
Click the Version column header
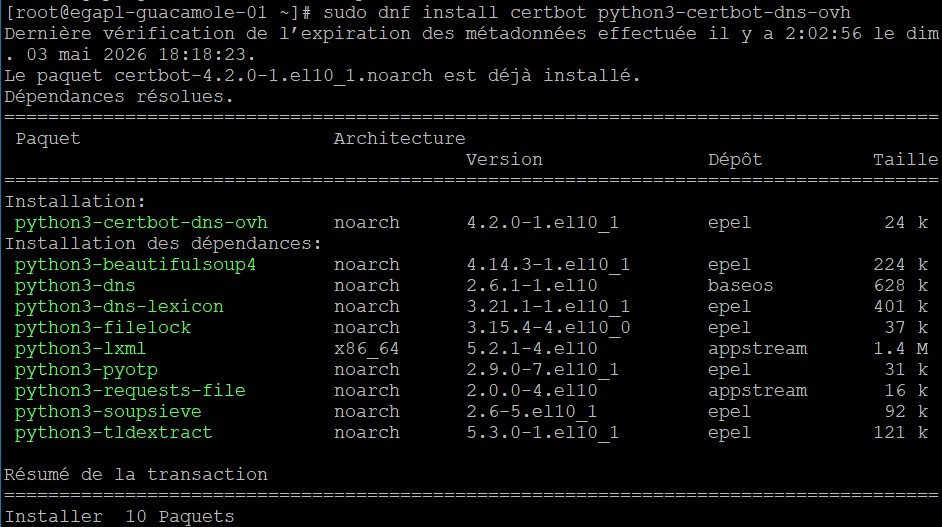point(505,160)
